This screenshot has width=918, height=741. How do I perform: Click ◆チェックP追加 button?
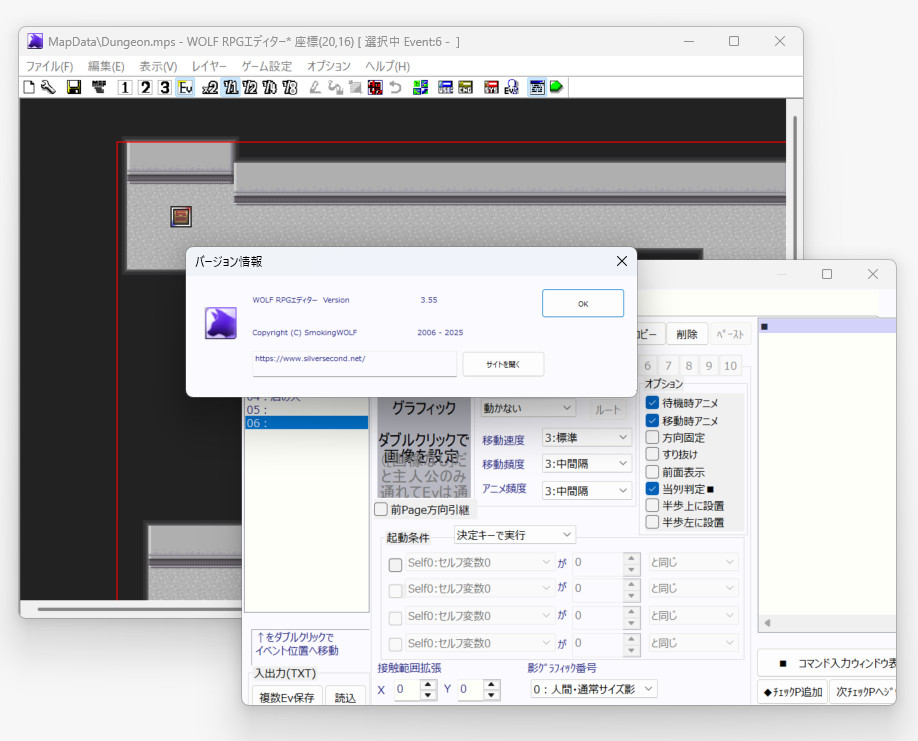coord(792,692)
